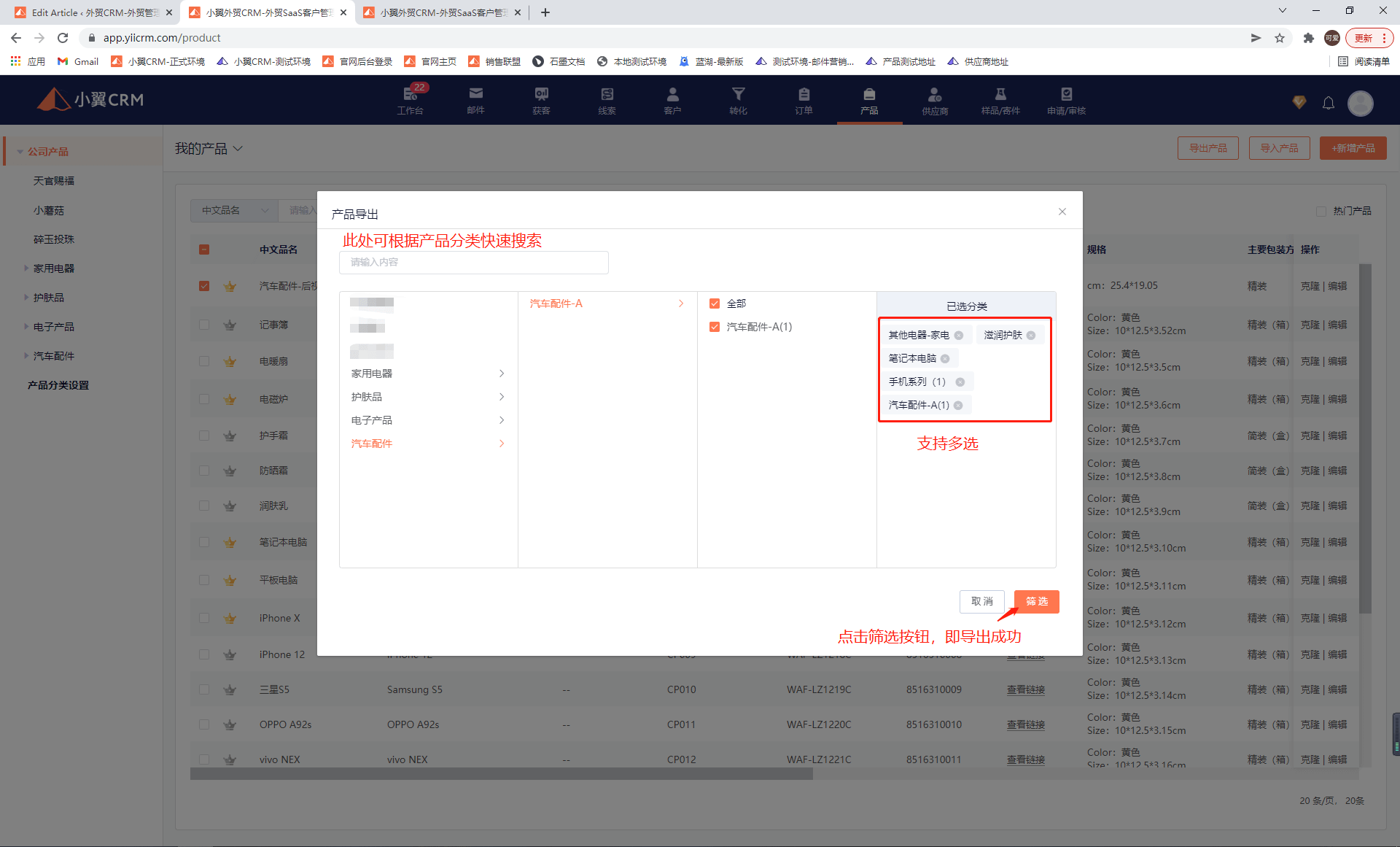Click user avatar in top bar
The width and height of the screenshot is (1400, 847).
coord(1360,103)
